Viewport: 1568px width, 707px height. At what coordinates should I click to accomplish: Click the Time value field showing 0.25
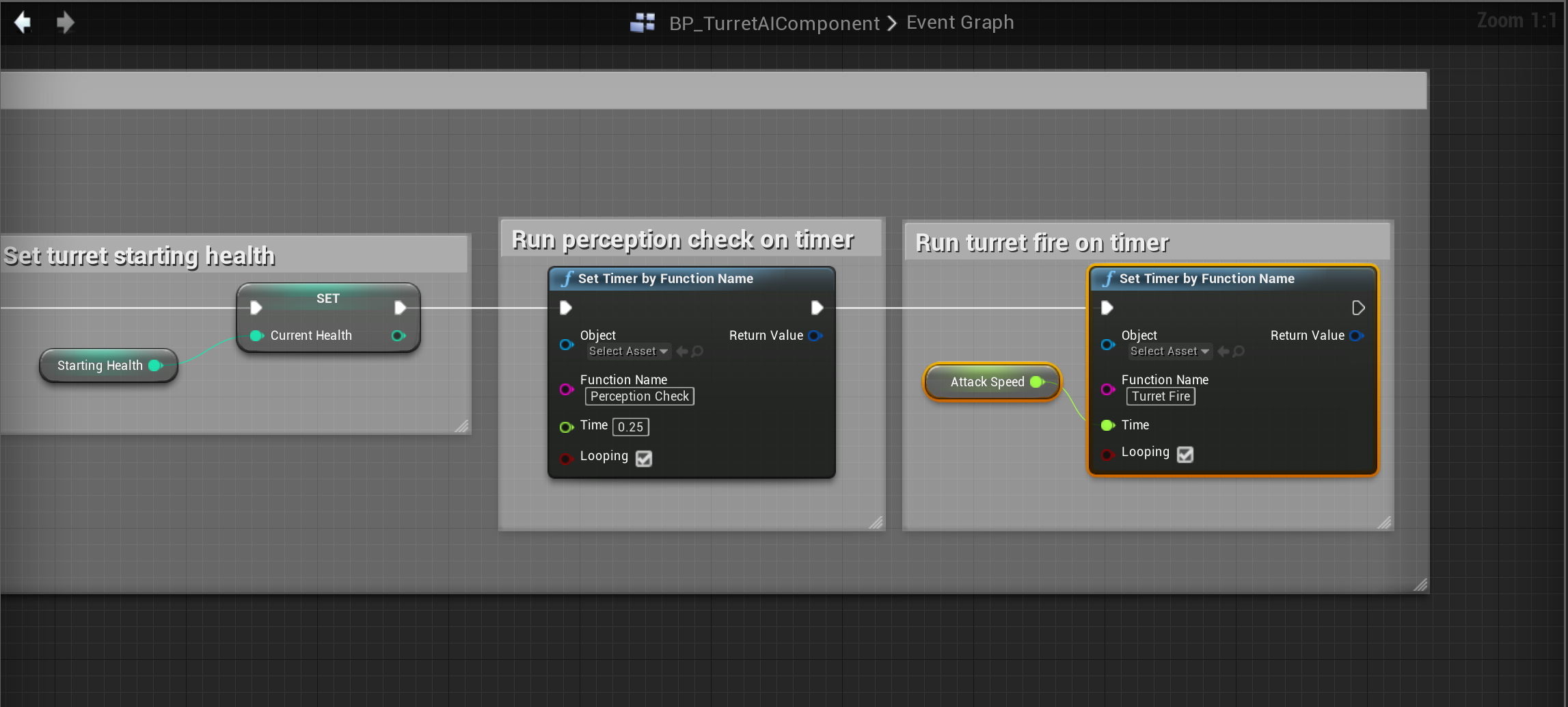pyautogui.click(x=630, y=427)
